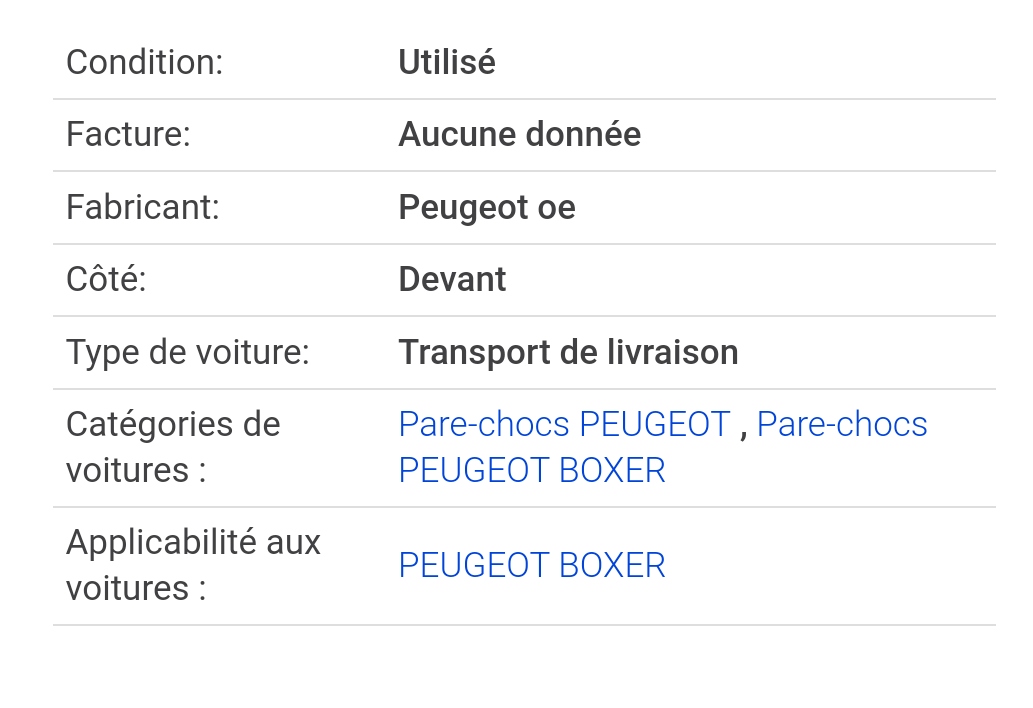Click the Aucune donnée invoice value

[520, 134]
